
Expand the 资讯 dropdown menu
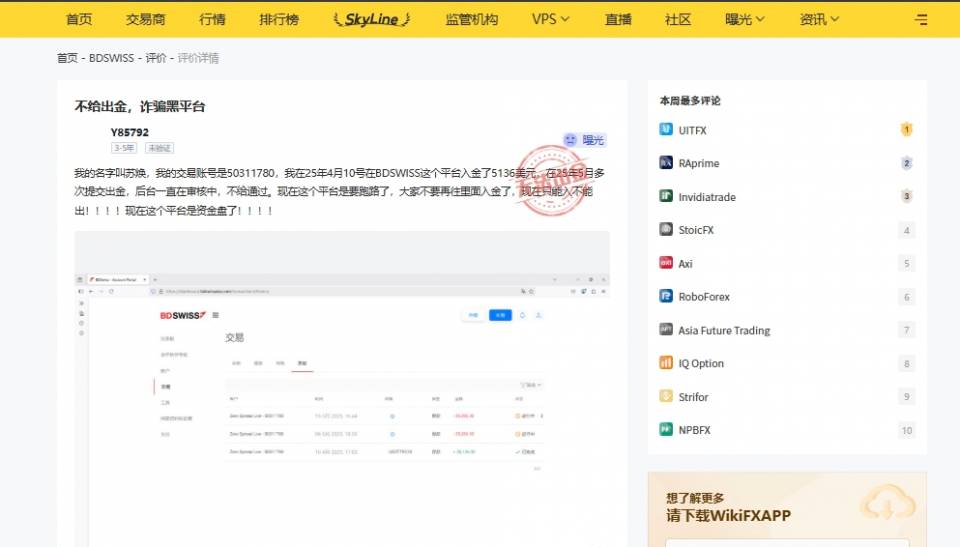(819, 20)
